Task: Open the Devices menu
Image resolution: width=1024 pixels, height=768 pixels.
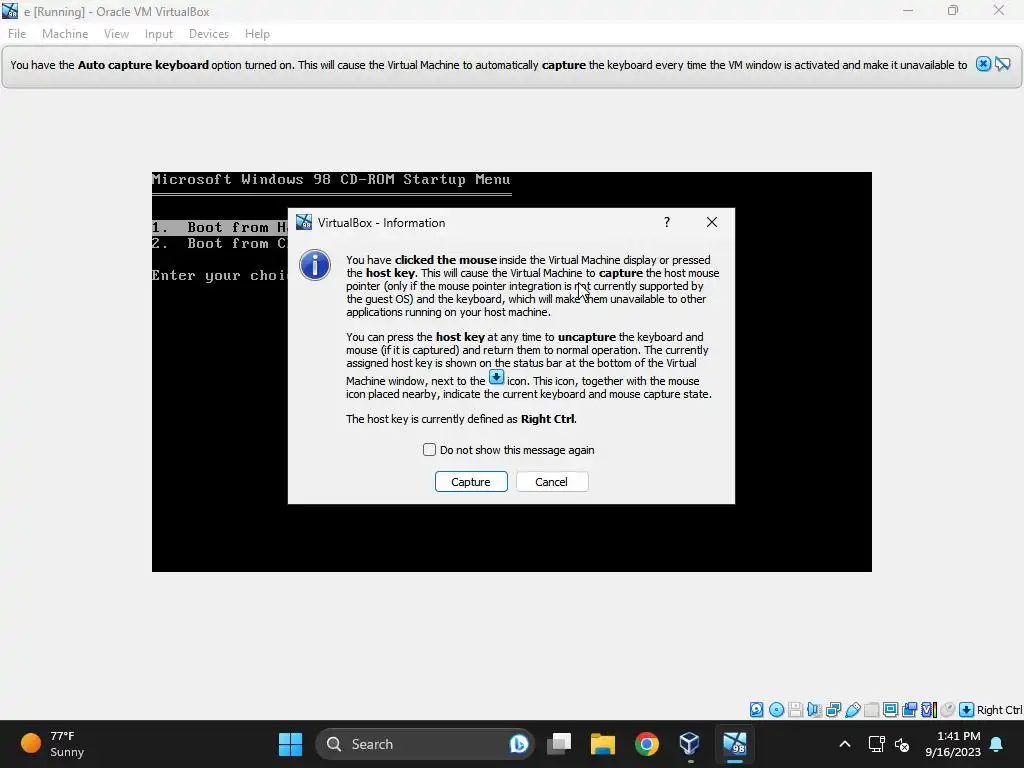Action: pos(209,34)
